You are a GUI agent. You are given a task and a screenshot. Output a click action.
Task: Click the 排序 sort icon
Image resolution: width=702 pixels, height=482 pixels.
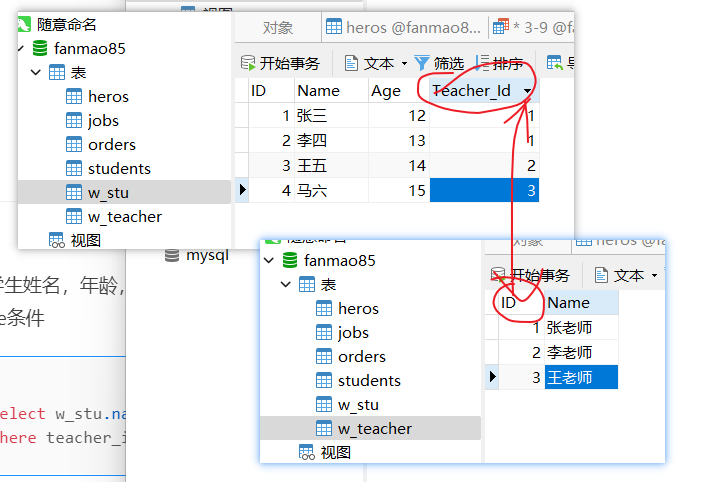pyautogui.click(x=482, y=63)
